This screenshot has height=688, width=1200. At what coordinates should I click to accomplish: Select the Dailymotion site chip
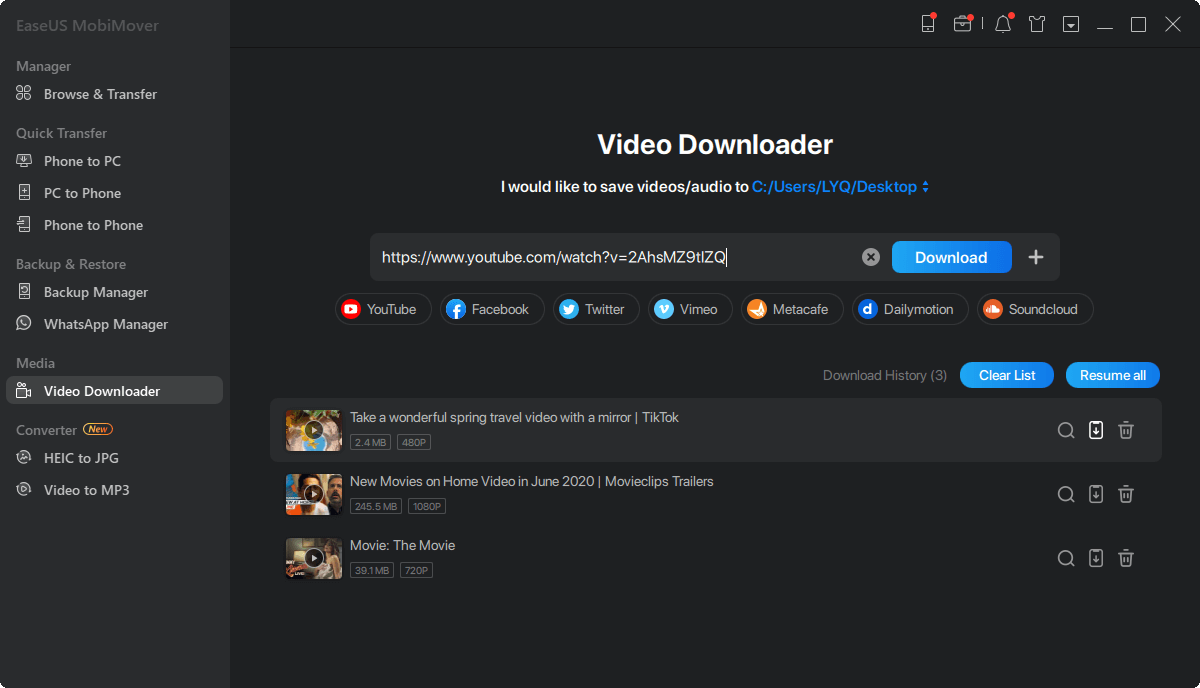pyautogui.click(x=910, y=309)
